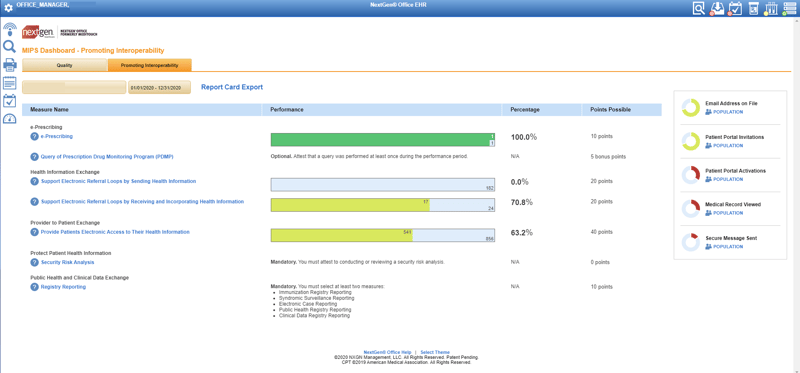This screenshot has width=800, height=373.
Task: Click the Provide Patients Electronic Access performance bar
Action: pyautogui.click(x=383, y=235)
